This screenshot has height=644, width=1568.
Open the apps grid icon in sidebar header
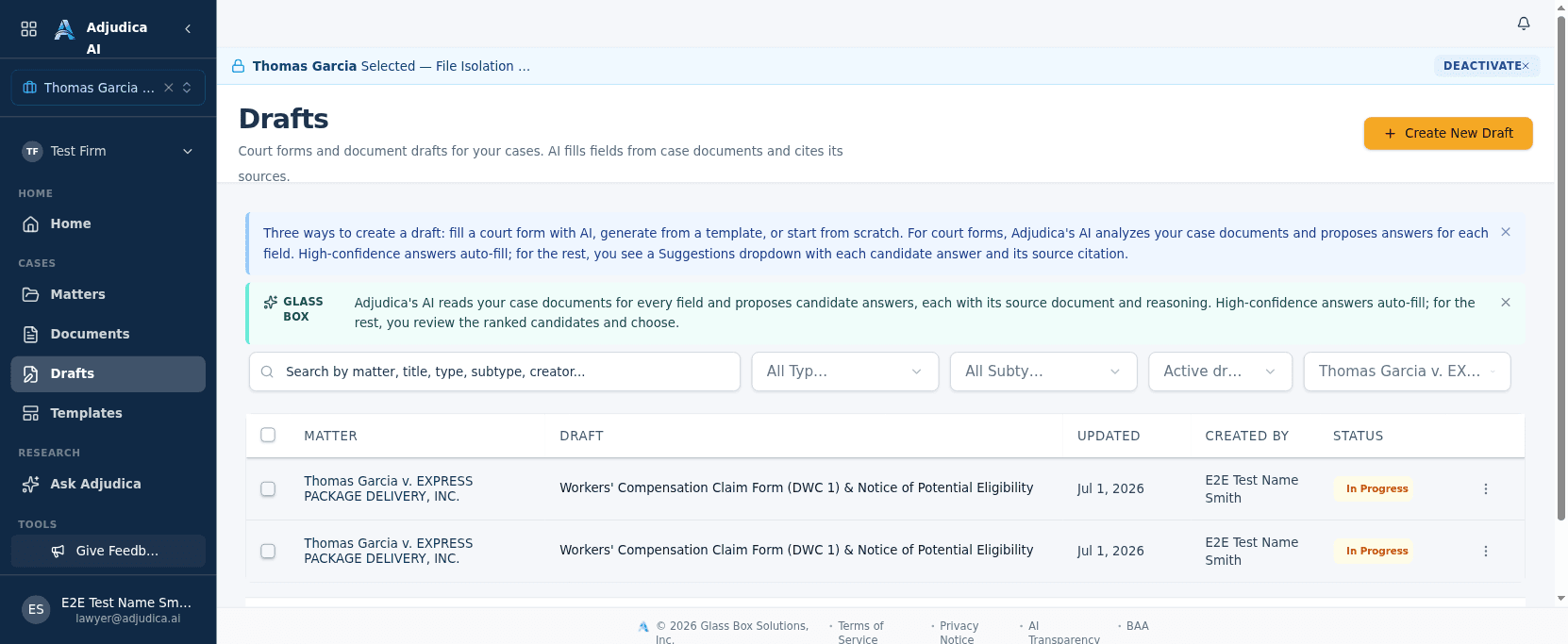coord(29,29)
